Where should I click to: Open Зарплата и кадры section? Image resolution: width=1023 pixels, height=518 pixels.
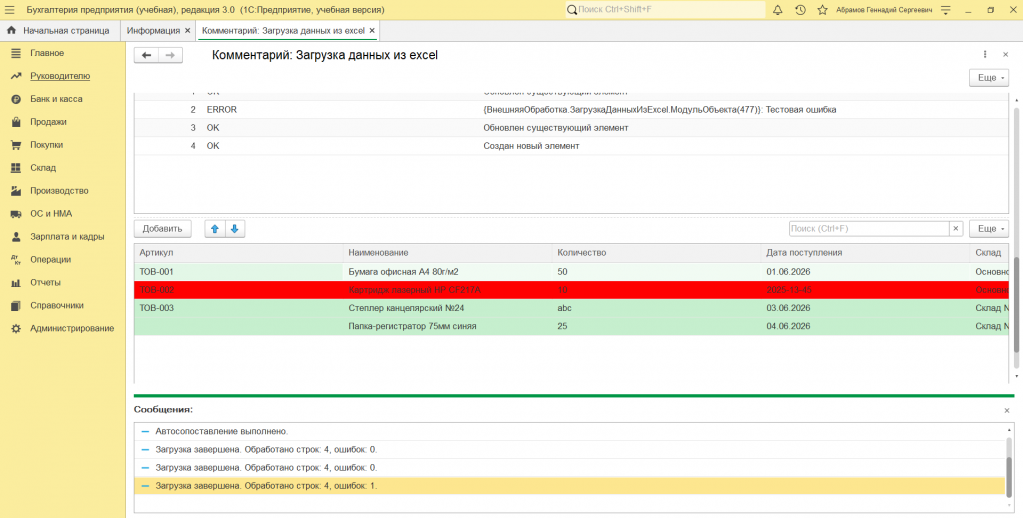click(67, 237)
